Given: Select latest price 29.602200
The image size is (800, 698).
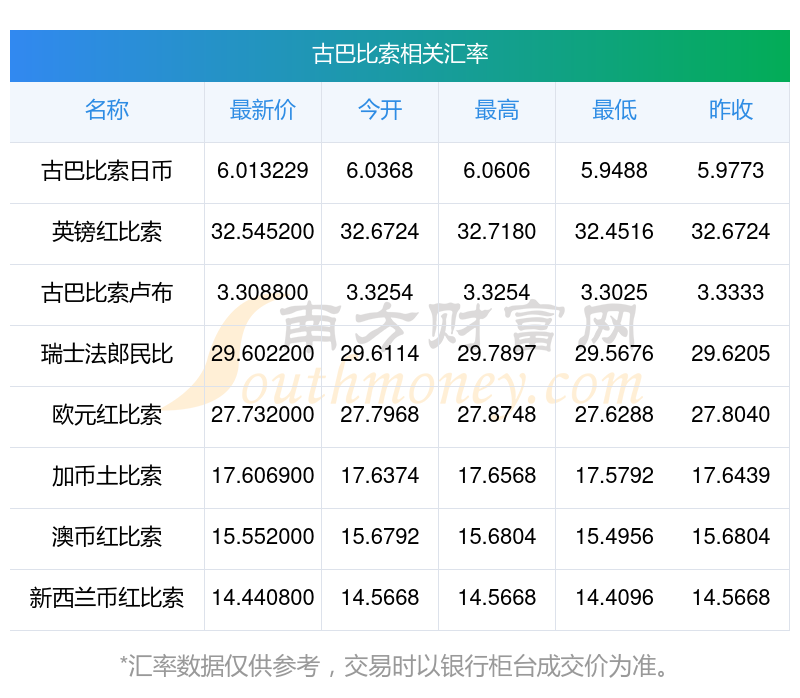Looking at the screenshot, I should click(263, 354).
